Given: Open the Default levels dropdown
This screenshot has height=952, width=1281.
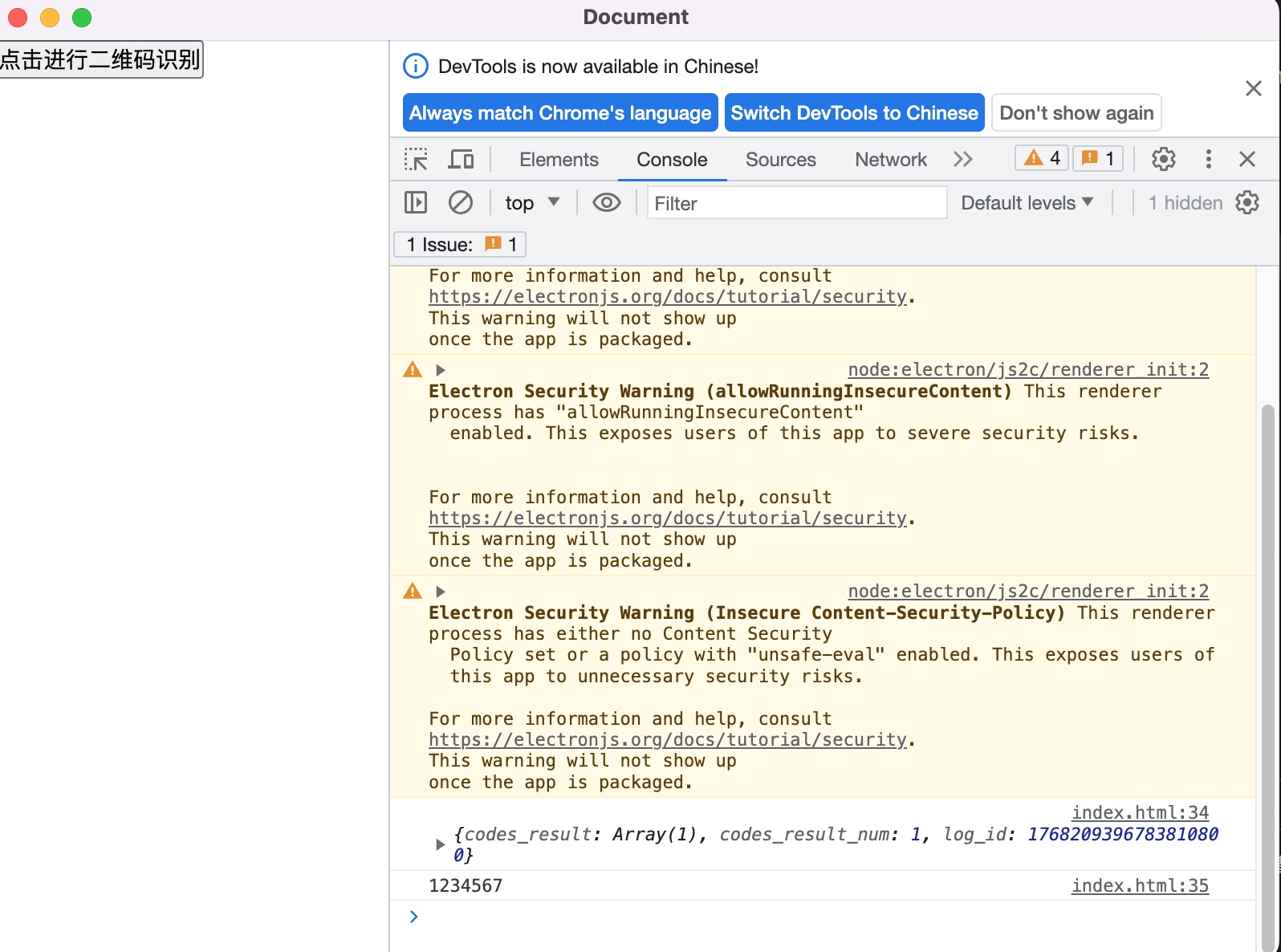Looking at the screenshot, I should pos(1027,202).
